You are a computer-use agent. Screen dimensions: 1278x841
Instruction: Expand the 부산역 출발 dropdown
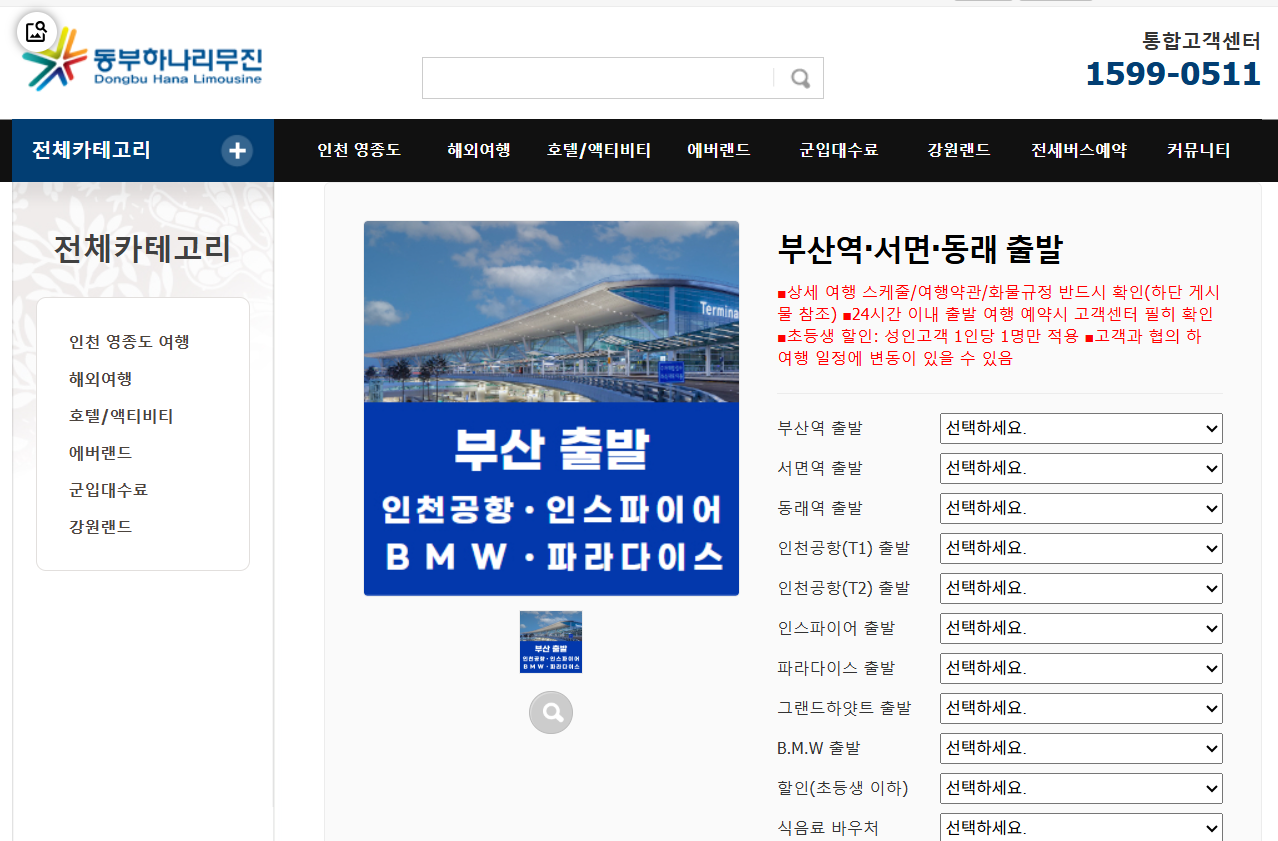click(1081, 428)
